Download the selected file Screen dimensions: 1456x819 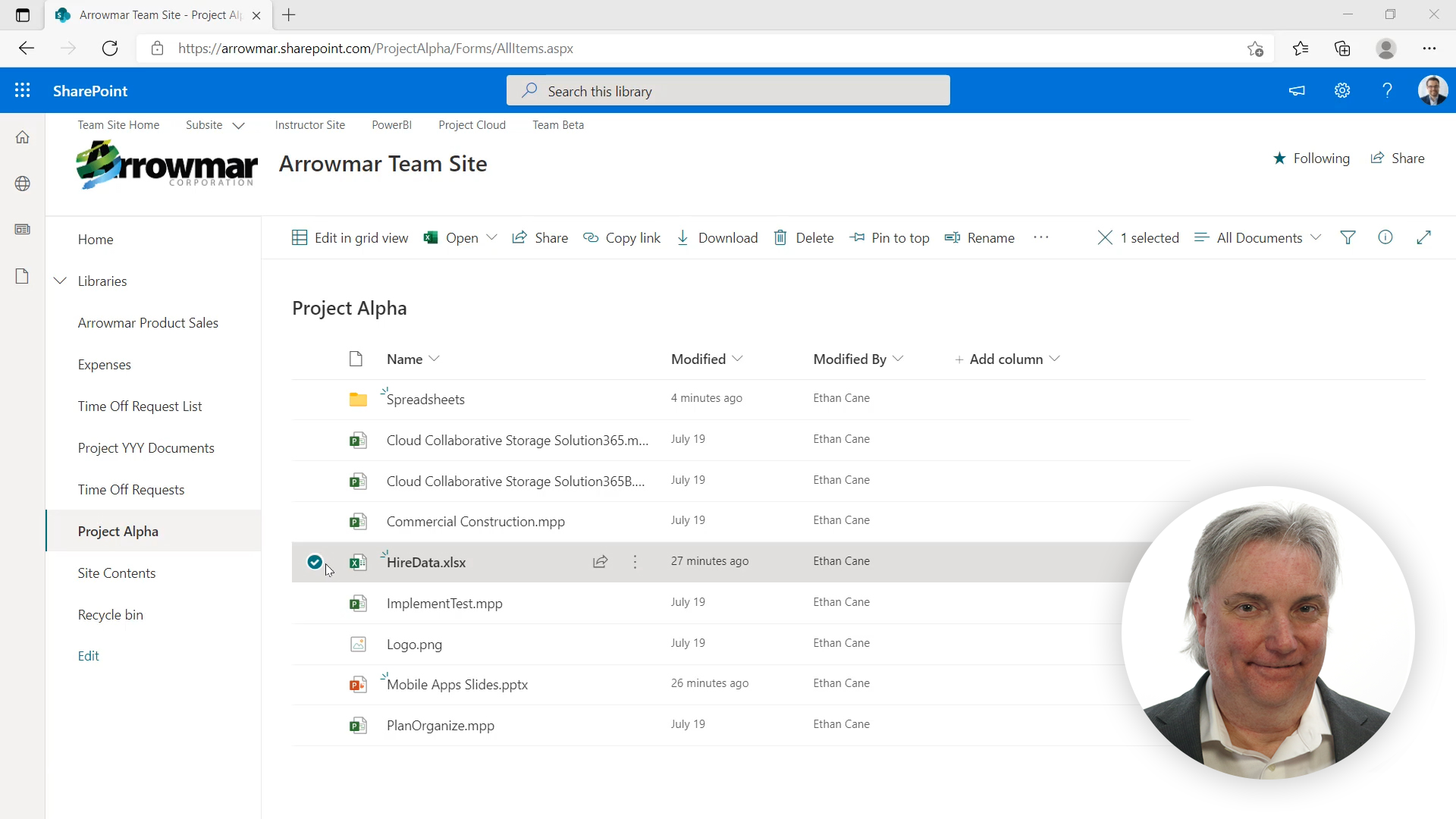coord(717,237)
